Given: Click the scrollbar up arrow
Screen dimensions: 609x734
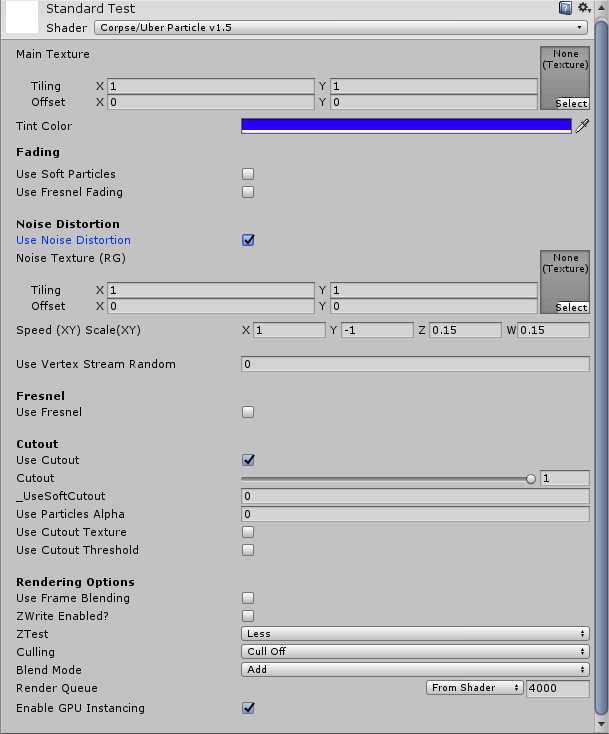Looking at the screenshot, I should (601, 7).
